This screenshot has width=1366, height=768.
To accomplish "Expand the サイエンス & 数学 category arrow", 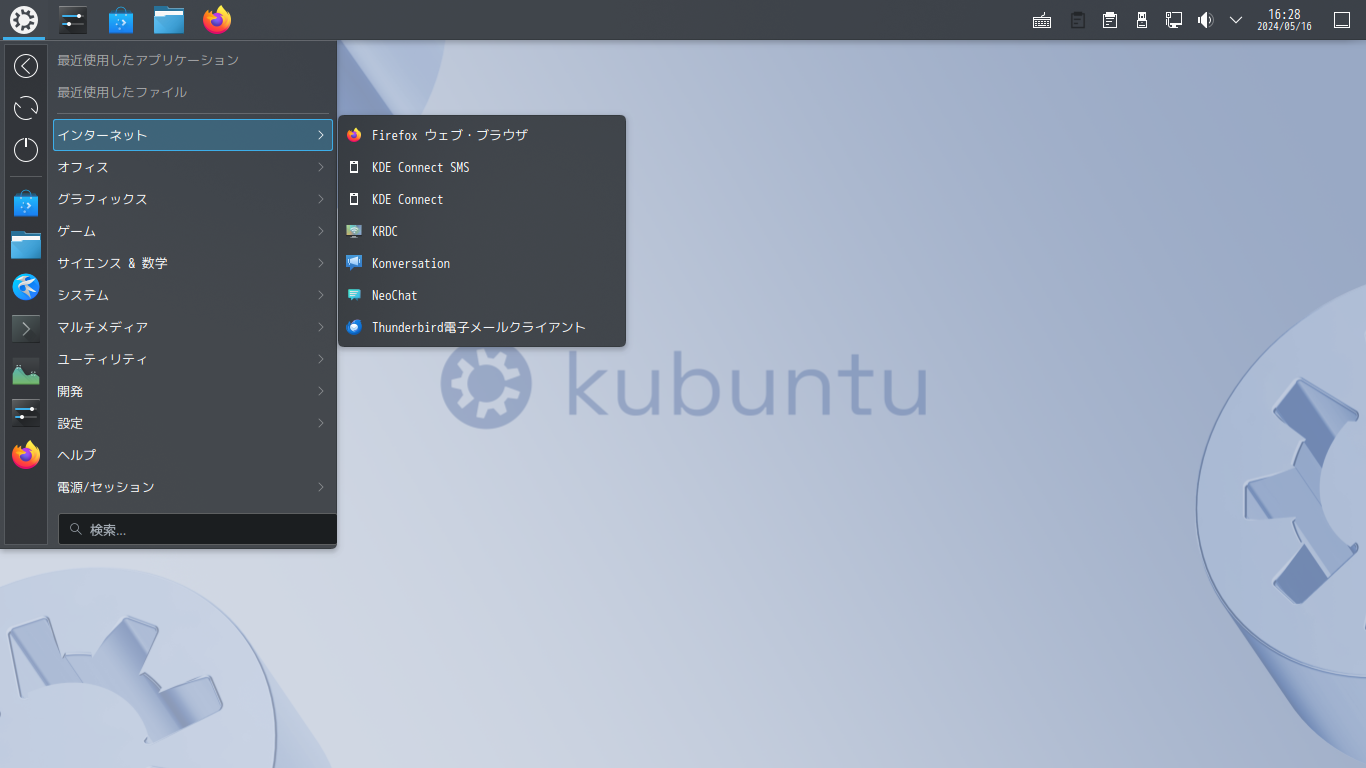I will [x=321, y=263].
